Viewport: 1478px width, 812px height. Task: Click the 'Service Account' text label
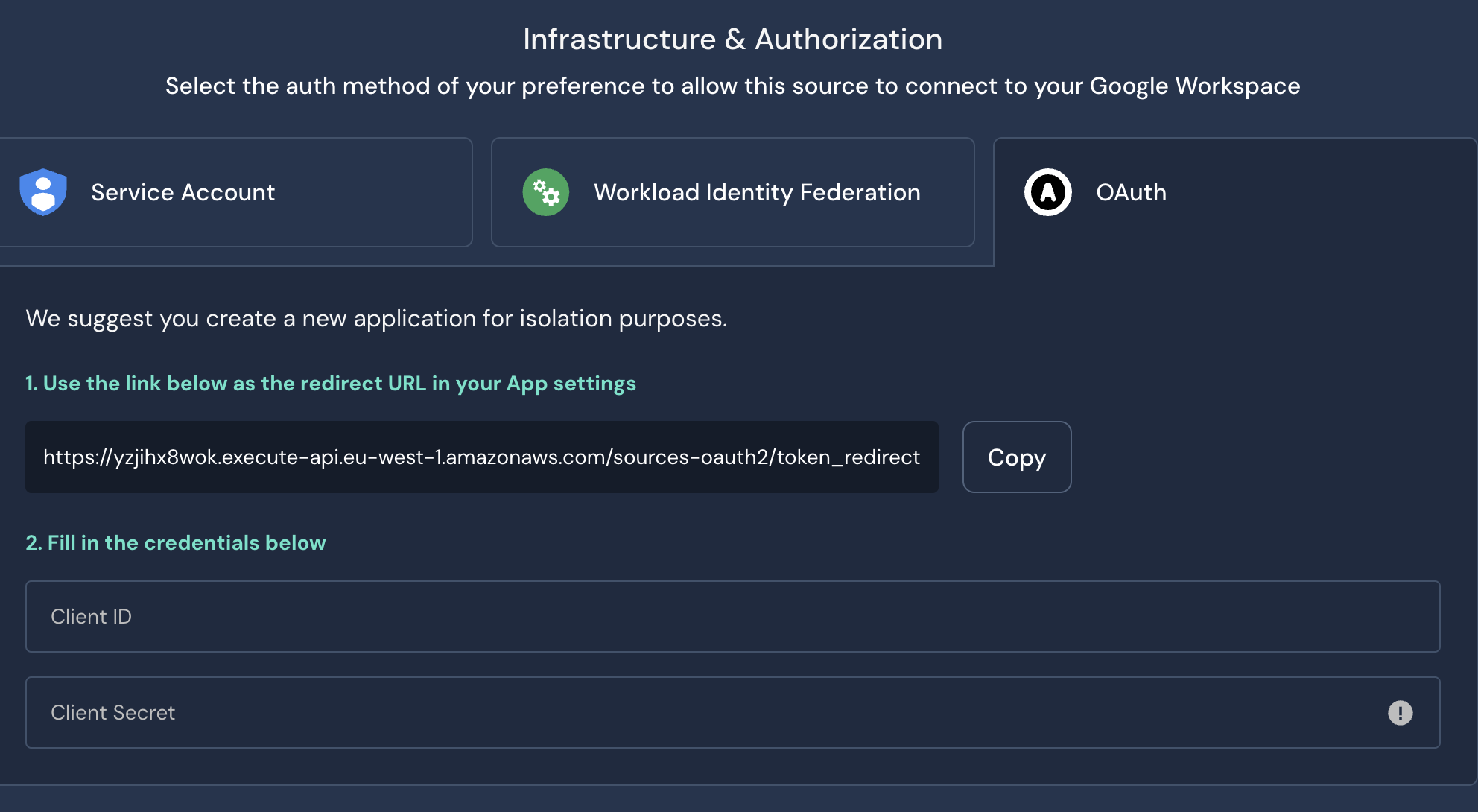click(x=183, y=192)
